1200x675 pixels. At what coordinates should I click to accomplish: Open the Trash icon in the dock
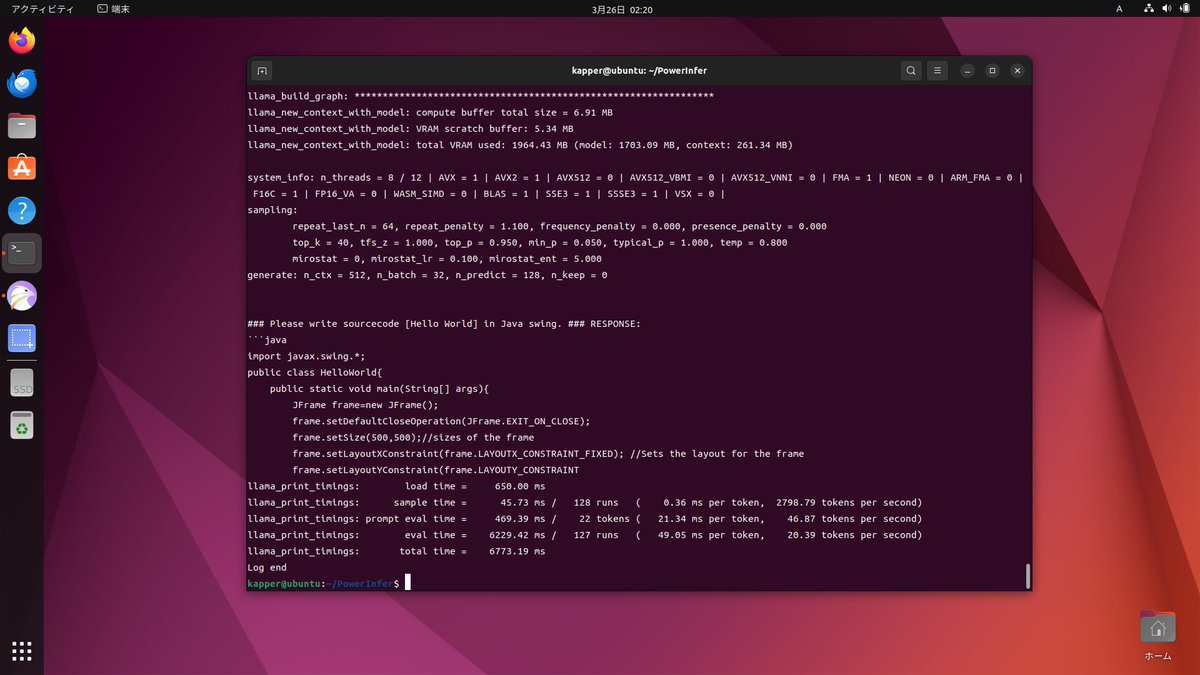[22, 426]
